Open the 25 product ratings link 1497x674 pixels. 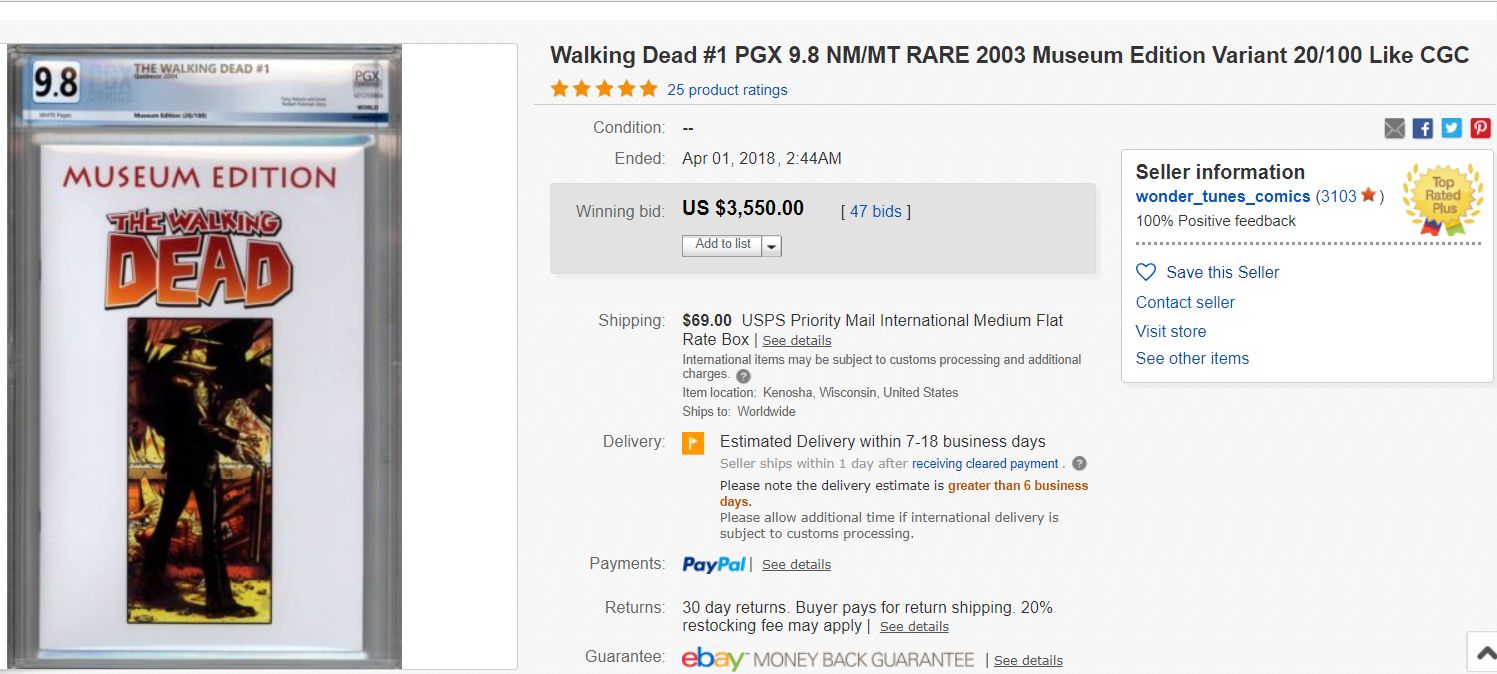pos(727,90)
